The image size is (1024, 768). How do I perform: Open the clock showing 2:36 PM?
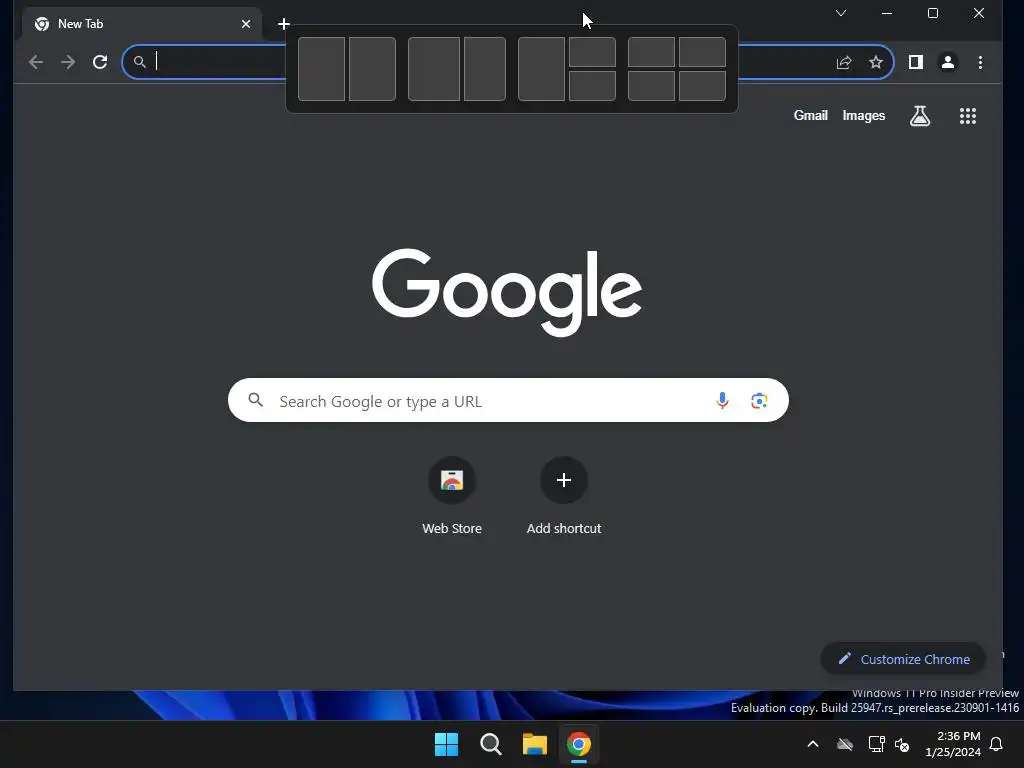[953, 744]
